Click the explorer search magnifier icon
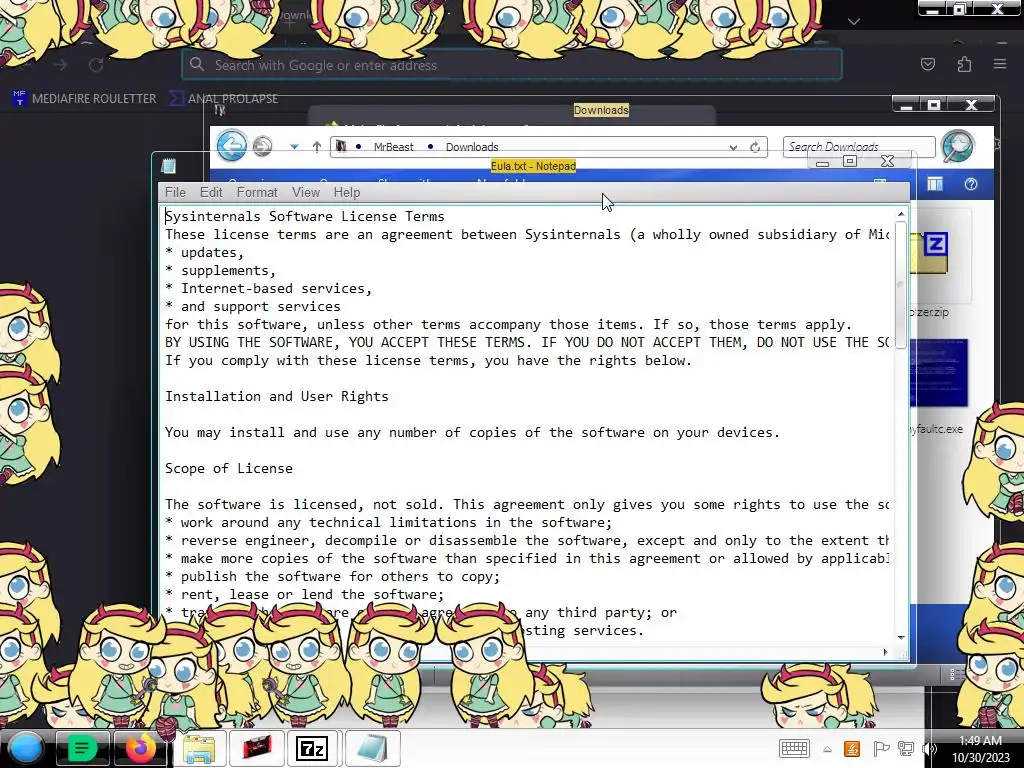The width and height of the screenshot is (1024, 768). click(x=958, y=146)
